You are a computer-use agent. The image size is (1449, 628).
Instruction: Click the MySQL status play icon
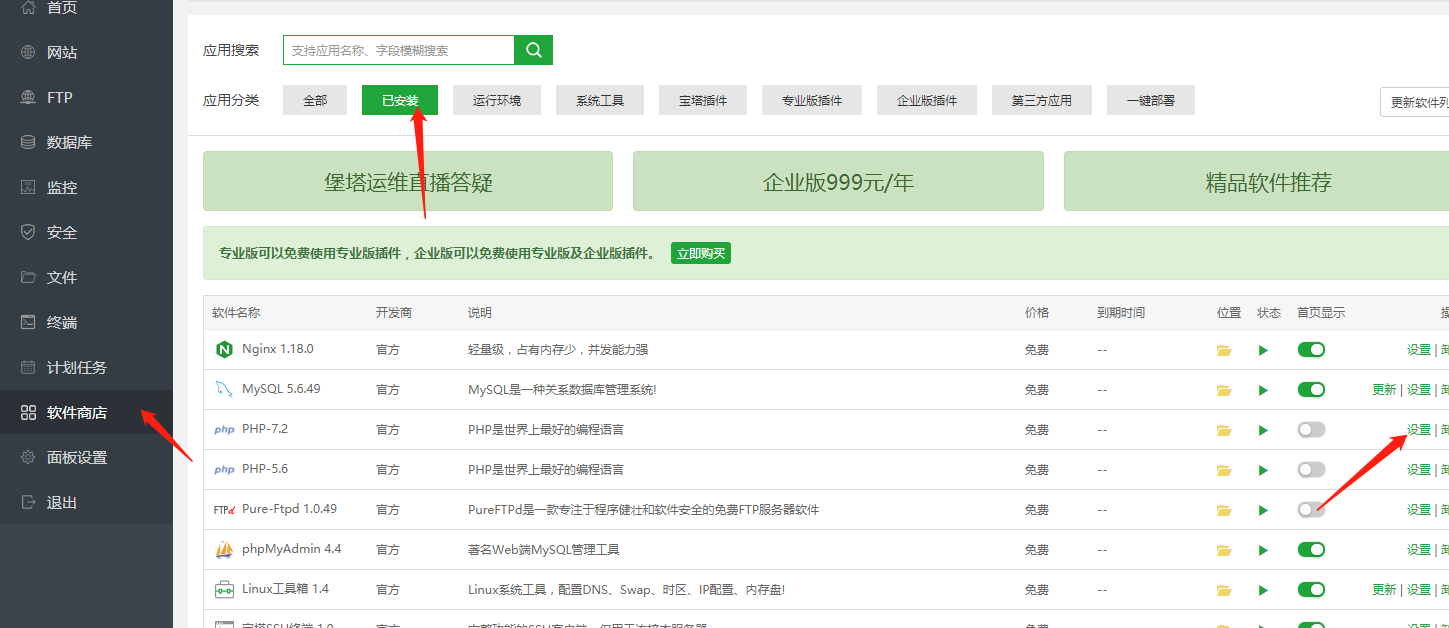(x=1263, y=390)
